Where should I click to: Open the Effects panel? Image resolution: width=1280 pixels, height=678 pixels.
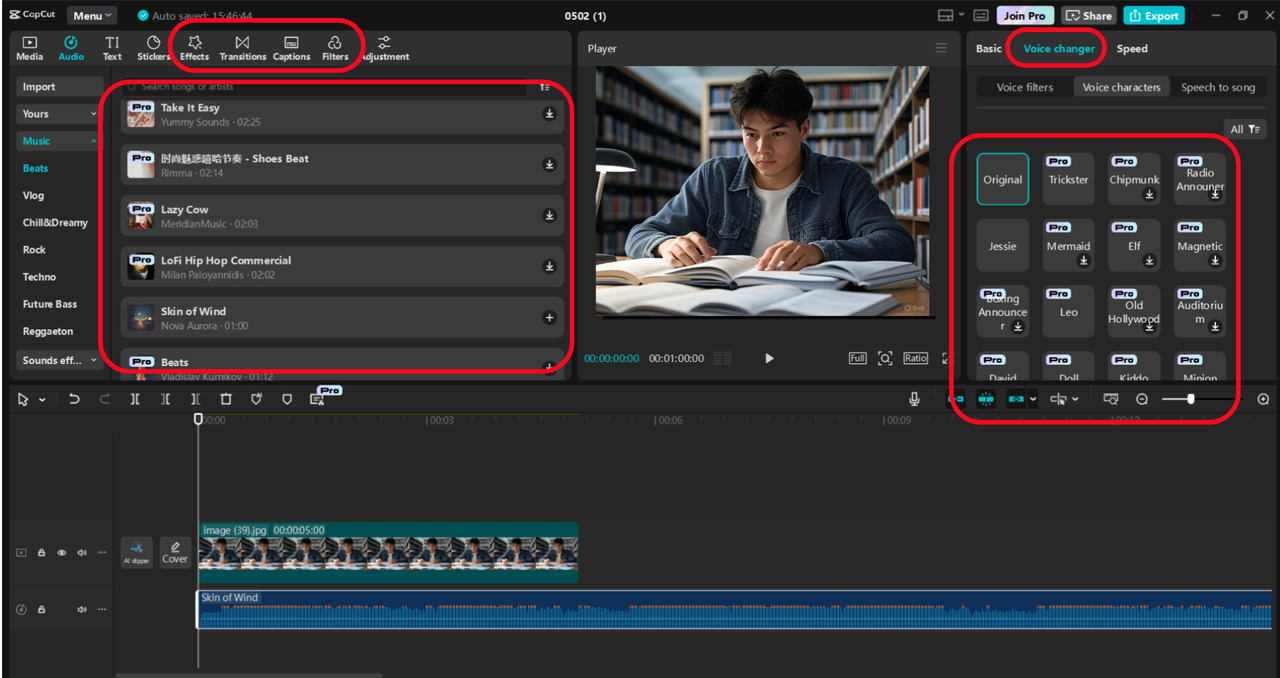(195, 48)
